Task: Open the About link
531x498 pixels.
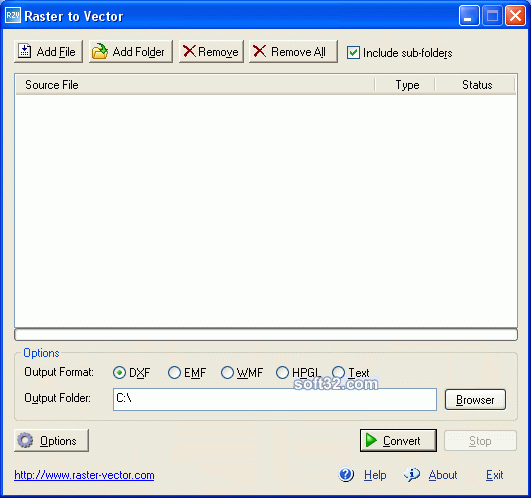Action: tap(443, 475)
